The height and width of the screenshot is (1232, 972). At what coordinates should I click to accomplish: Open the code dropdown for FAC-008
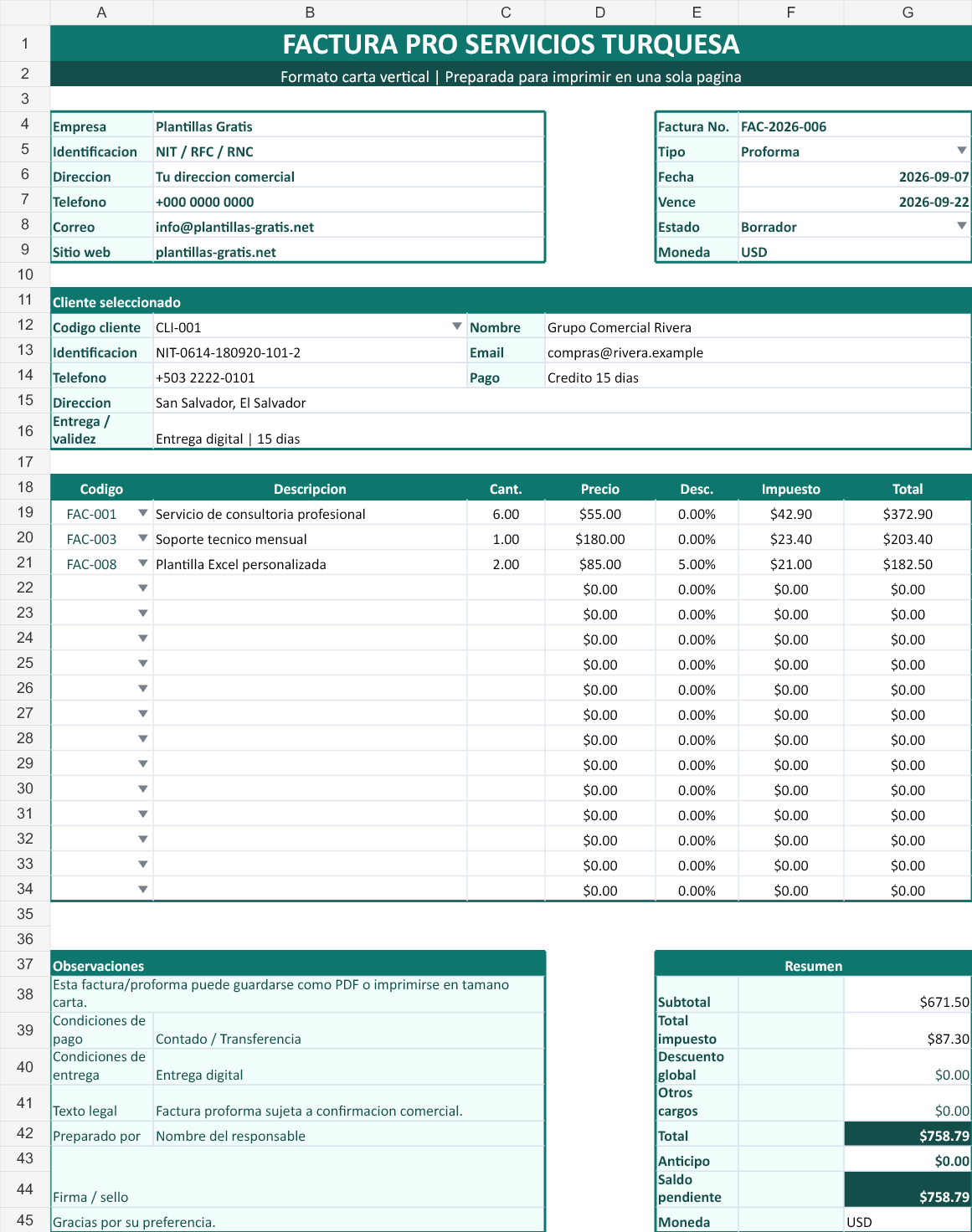coord(143,563)
